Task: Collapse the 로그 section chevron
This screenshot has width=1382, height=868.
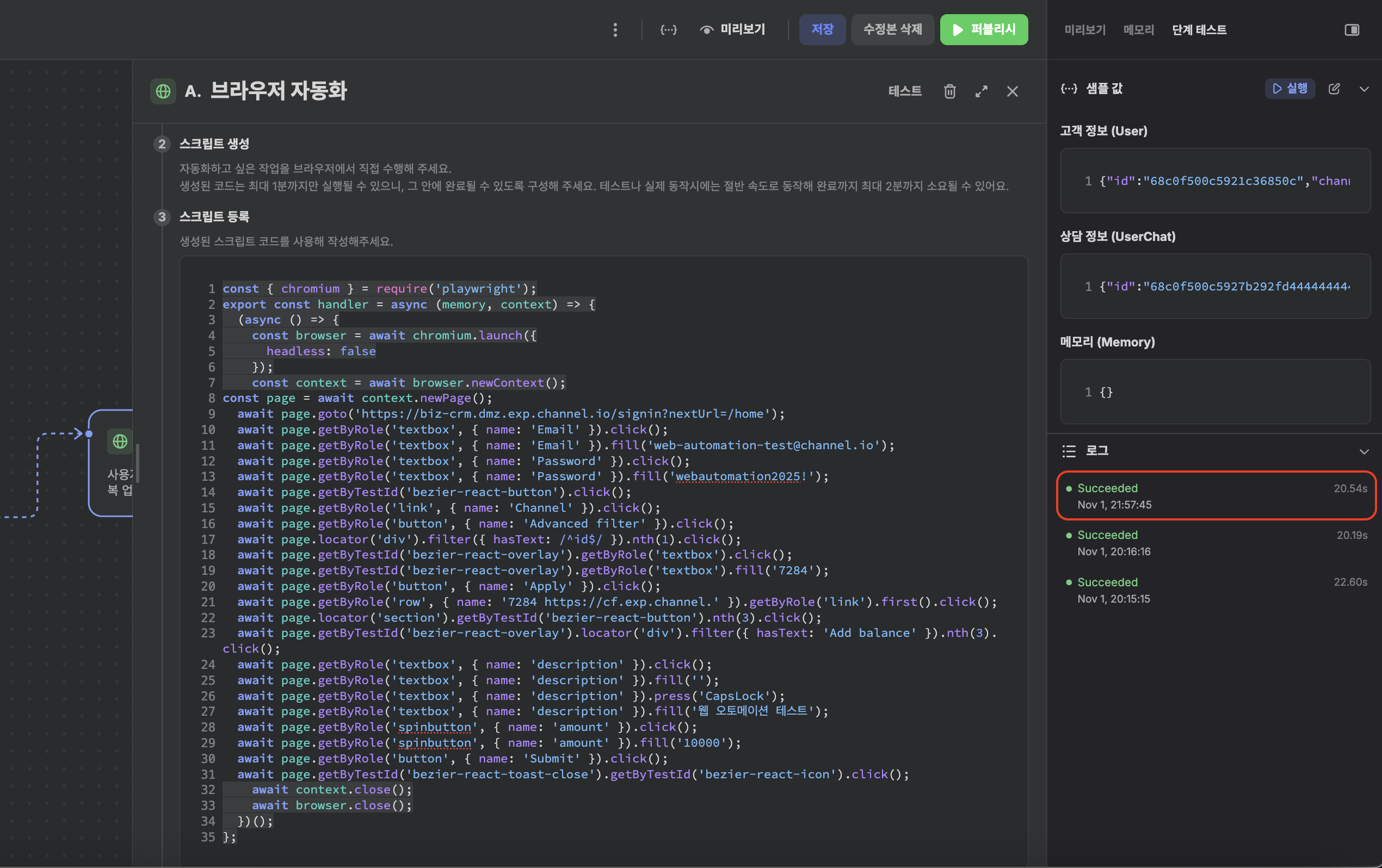Action: 1364,451
